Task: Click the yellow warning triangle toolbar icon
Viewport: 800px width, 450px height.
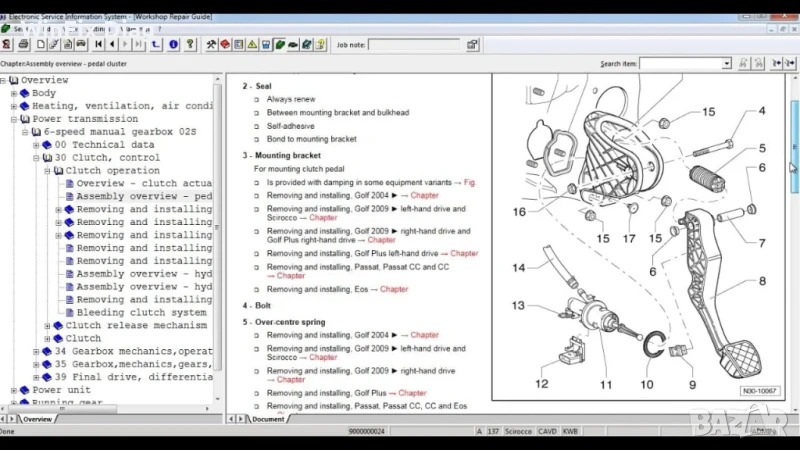Action: (252, 44)
